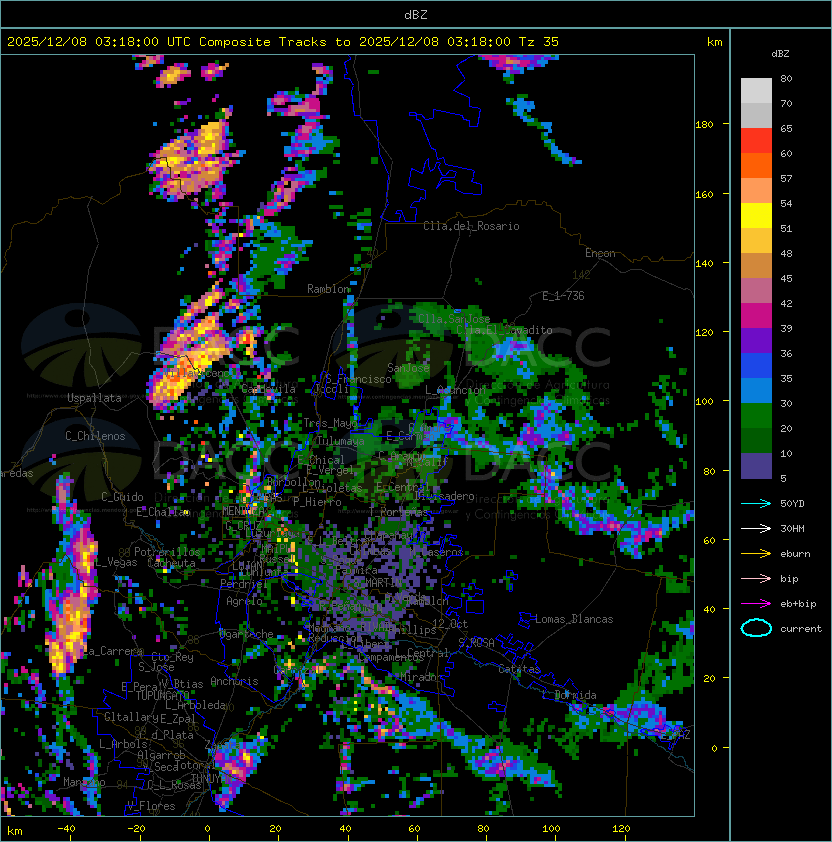Select the Agrelo map label
The image size is (832, 842).
pyautogui.click(x=244, y=601)
